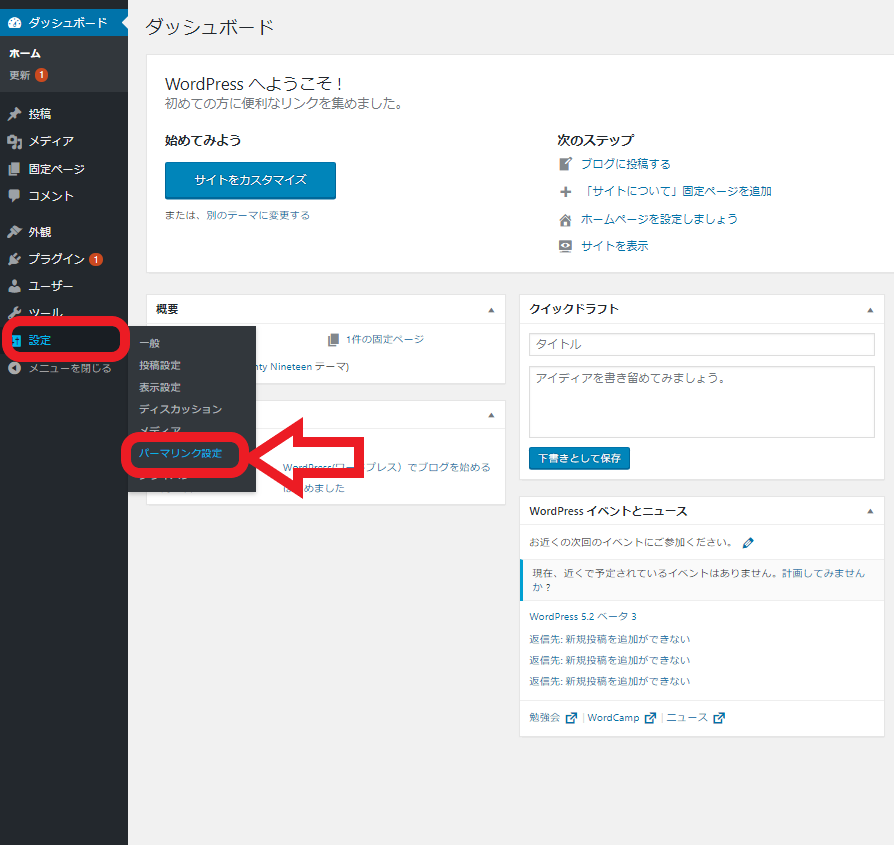
Task: Select 投稿設定 in the submenu
Action: click(160, 365)
